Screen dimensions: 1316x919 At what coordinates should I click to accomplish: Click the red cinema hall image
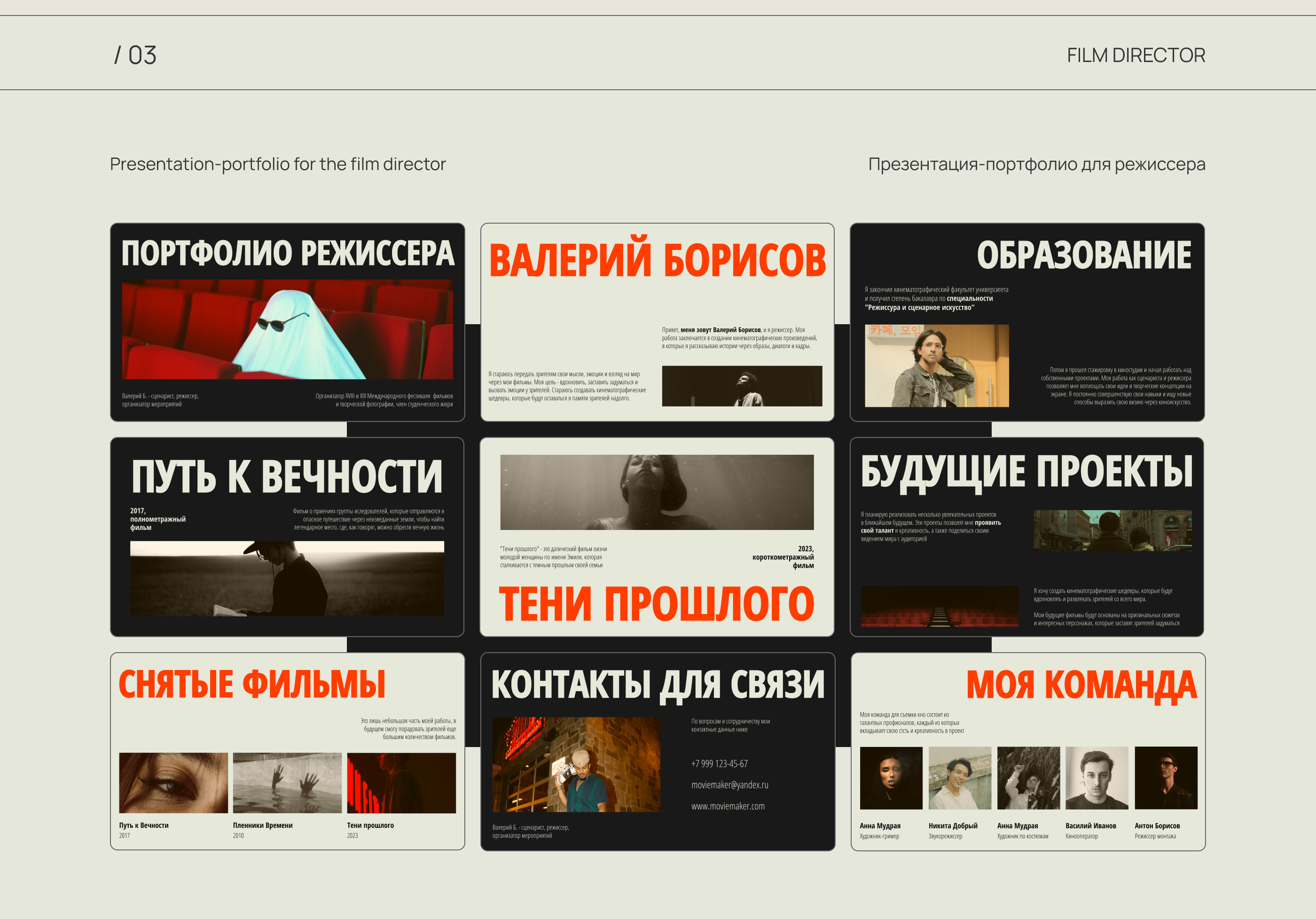(x=939, y=606)
